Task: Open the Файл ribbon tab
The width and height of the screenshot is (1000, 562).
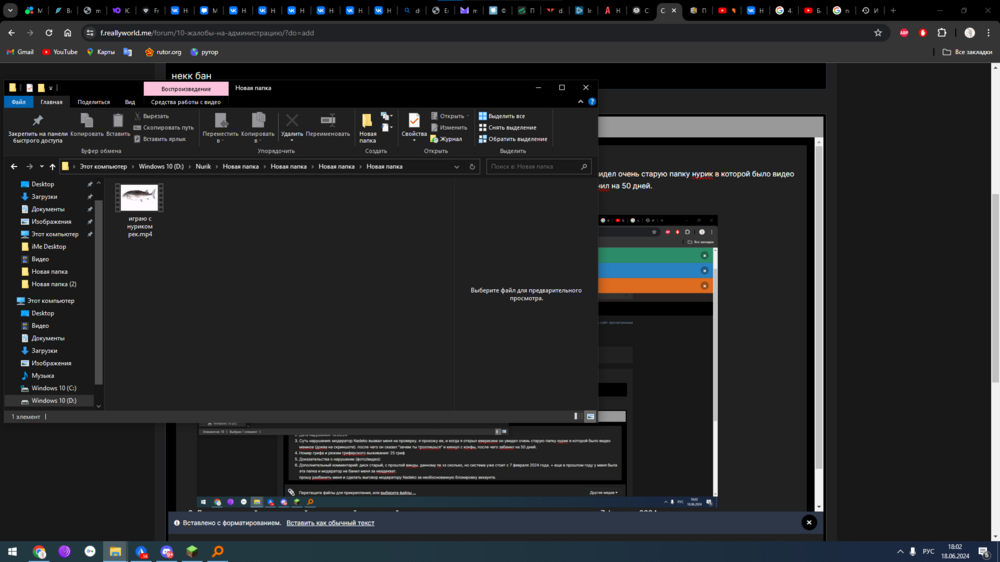Action: click(x=18, y=102)
